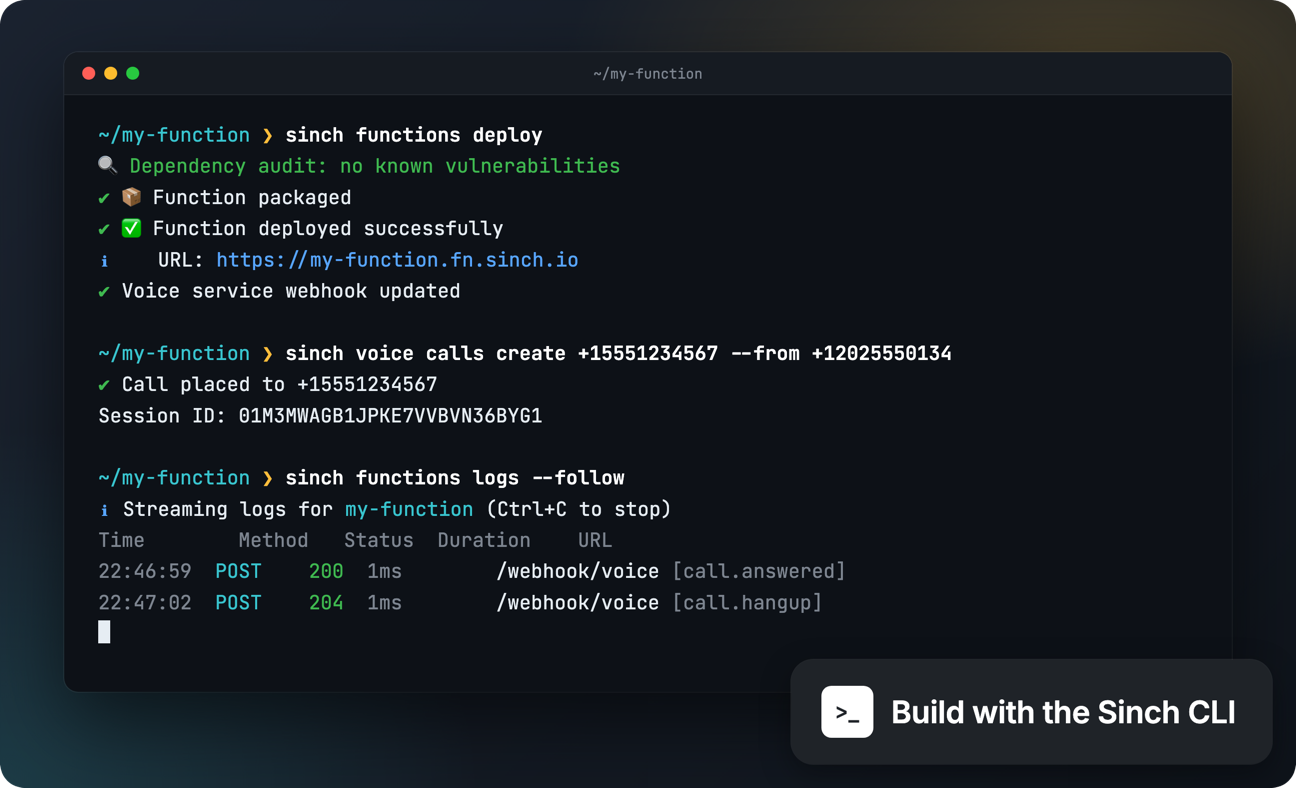
Task: Click the green maximize window button
Action: click(x=133, y=73)
